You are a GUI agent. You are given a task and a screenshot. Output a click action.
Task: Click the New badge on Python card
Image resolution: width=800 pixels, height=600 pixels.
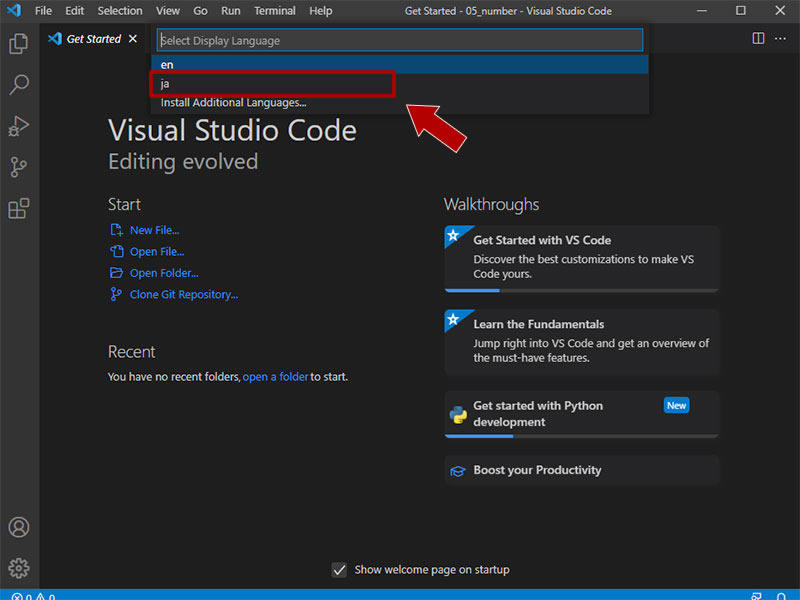(677, 405)
